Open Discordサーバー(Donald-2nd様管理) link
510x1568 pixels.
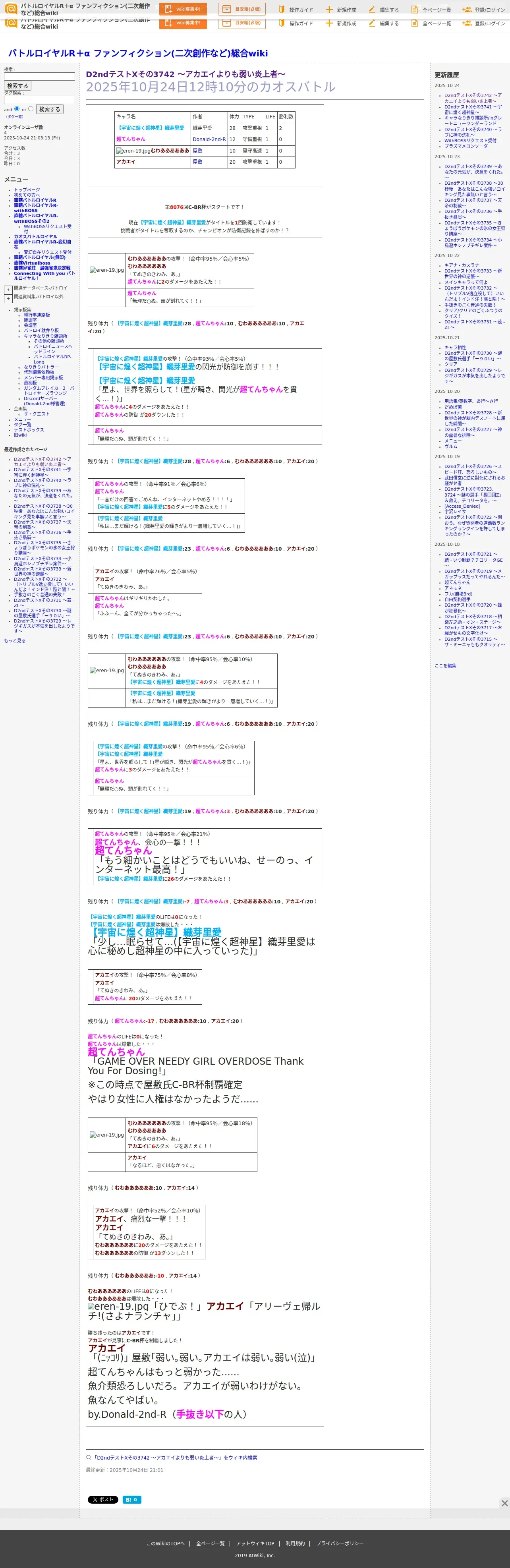click(x=44, y=401)
